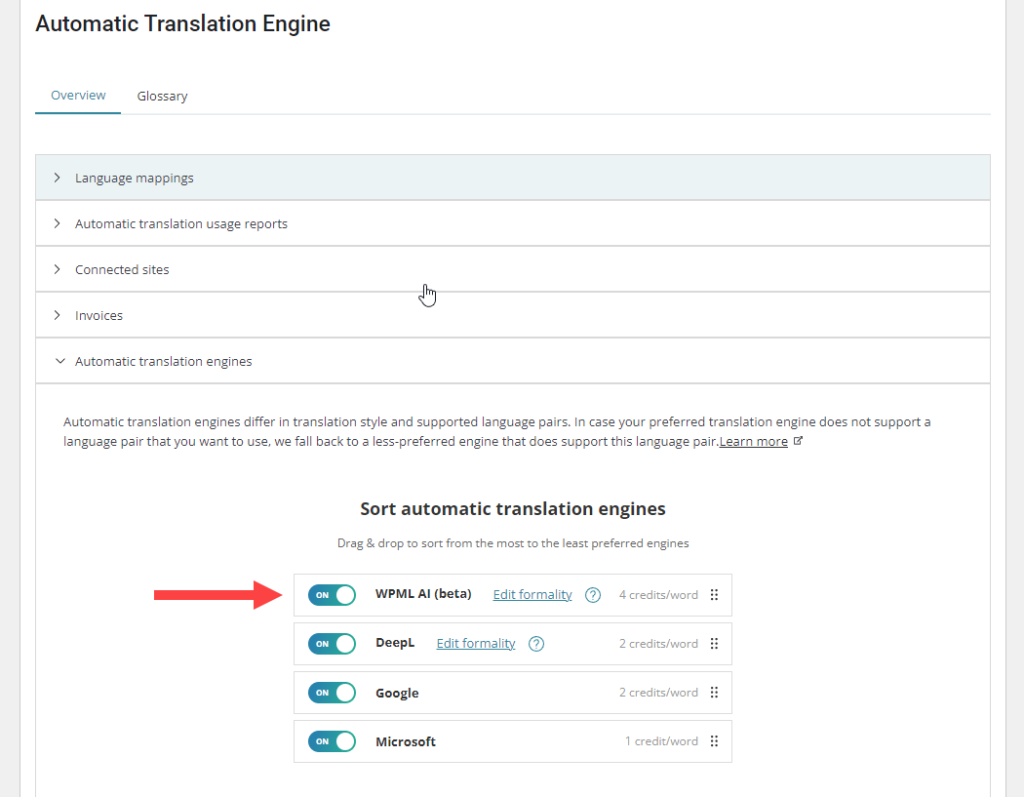
Task: Click the question mark icon next to DeepL formality
Action: pyautogui.click(x=536, y=643)
